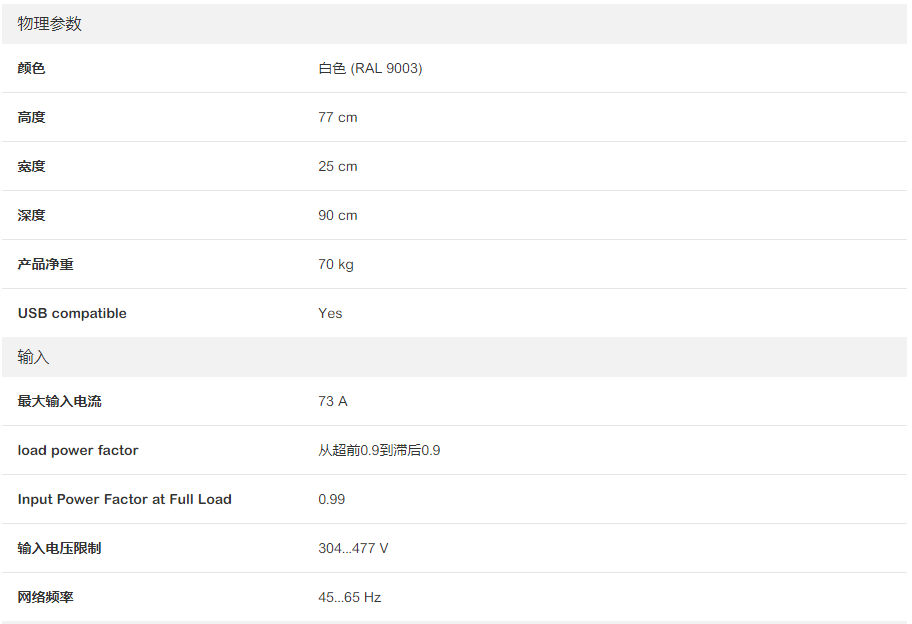Click the 90 cm depth value
The width and height of the screenshot is (912, 624).
tap(337, 215)
